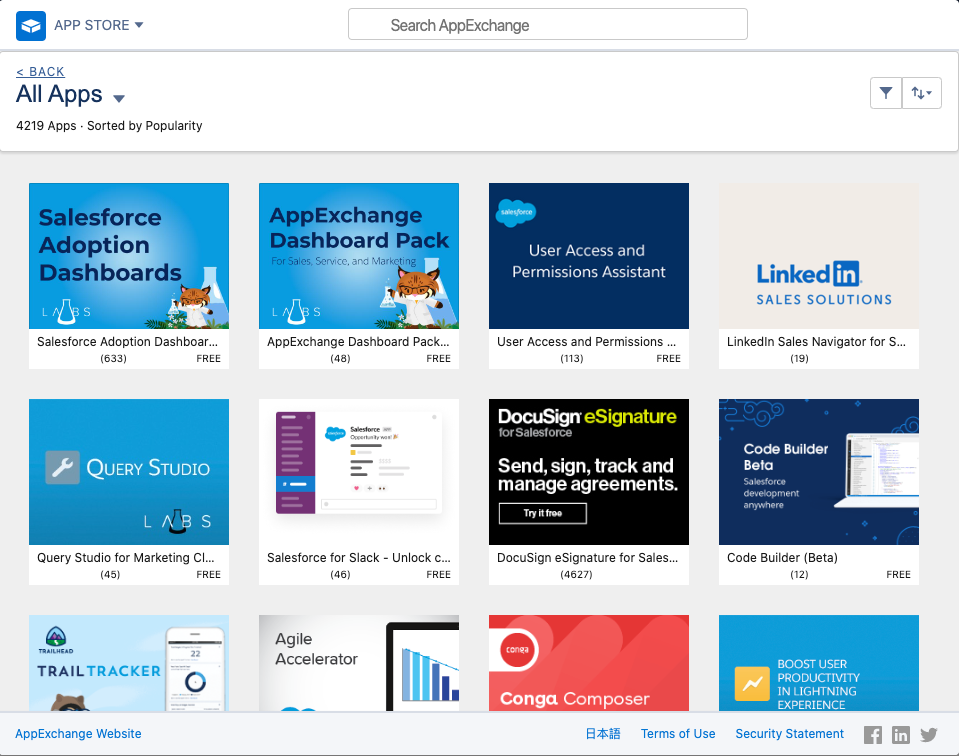The width and height of the screenshot is (959, 756).
Task: Switch language to 日本語
Action: click(x=603, y=733)
